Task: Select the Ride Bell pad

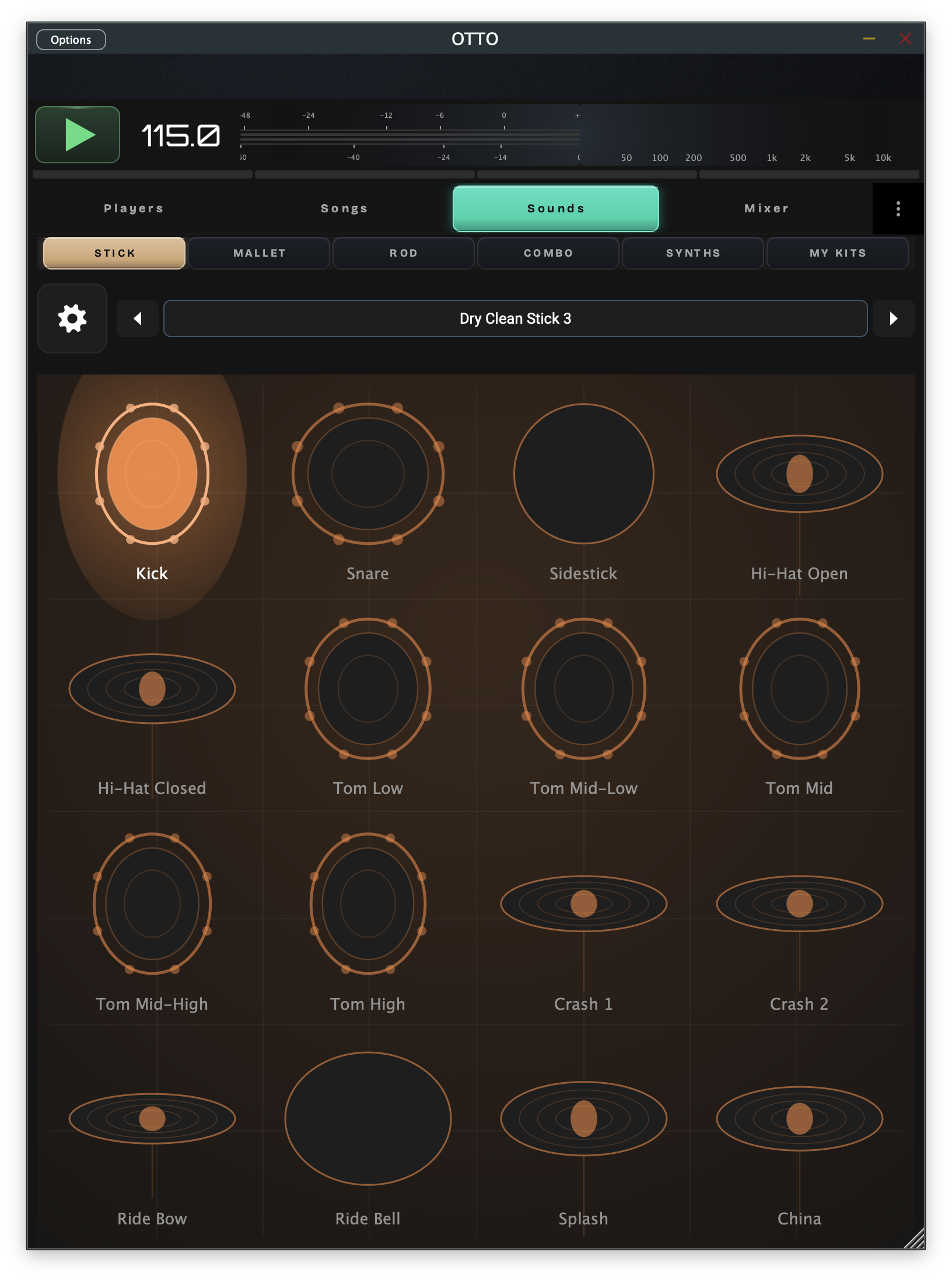Action: 368,1118
